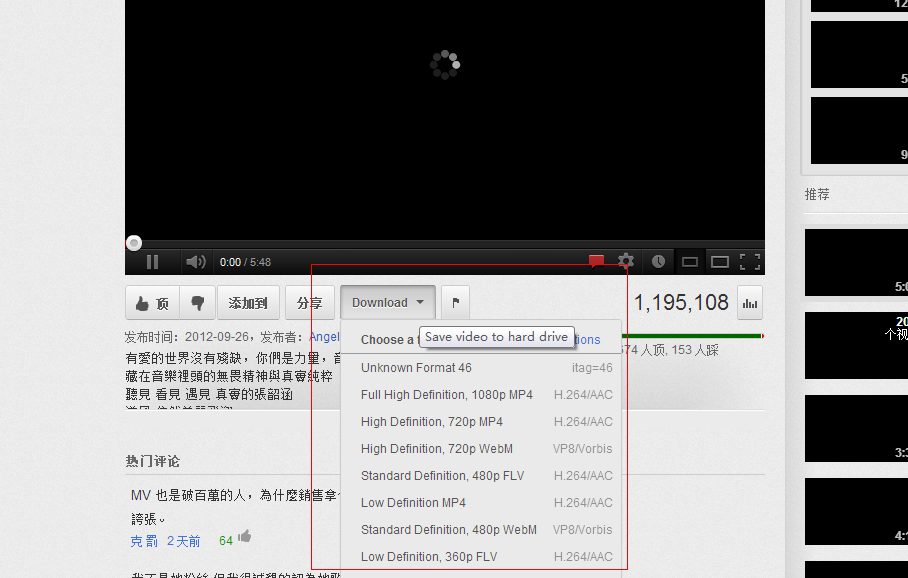Choose Low Definition 360p FLV

(481, 557)
